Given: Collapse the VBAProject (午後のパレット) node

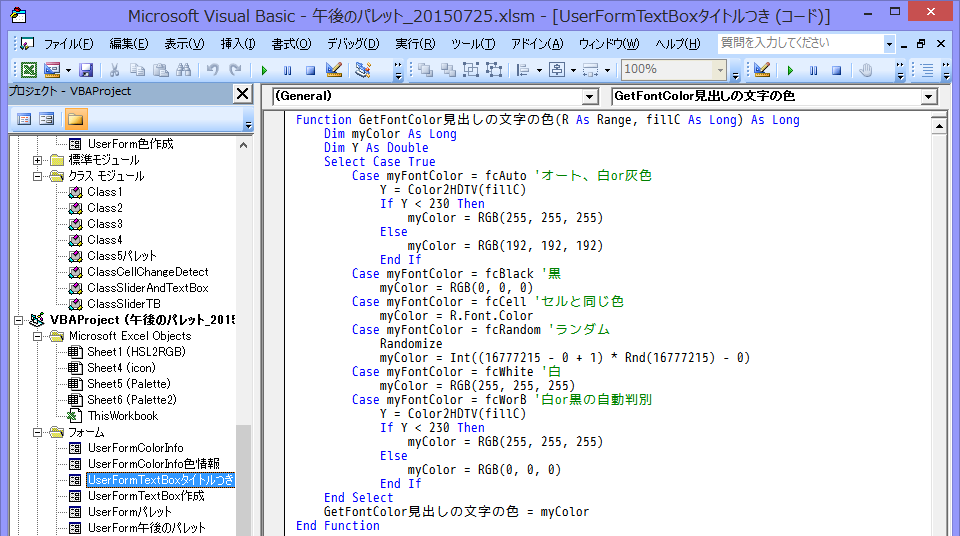Looking at the screenshot, I should (x=18, y=320).
